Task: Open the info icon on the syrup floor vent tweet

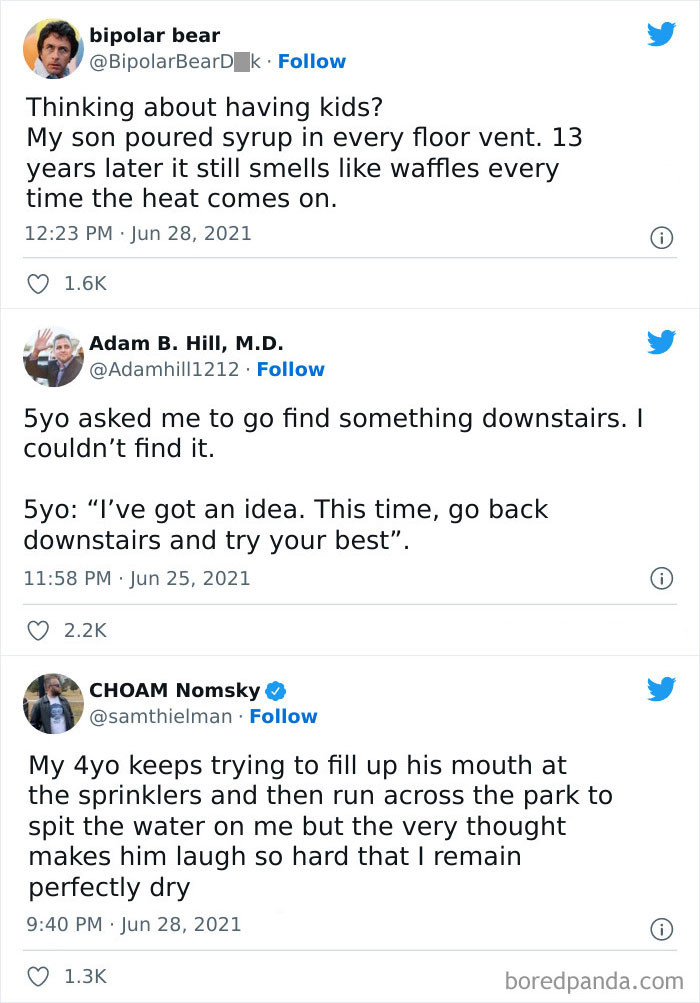Action: pyautogui.click(x=662, y=238)
